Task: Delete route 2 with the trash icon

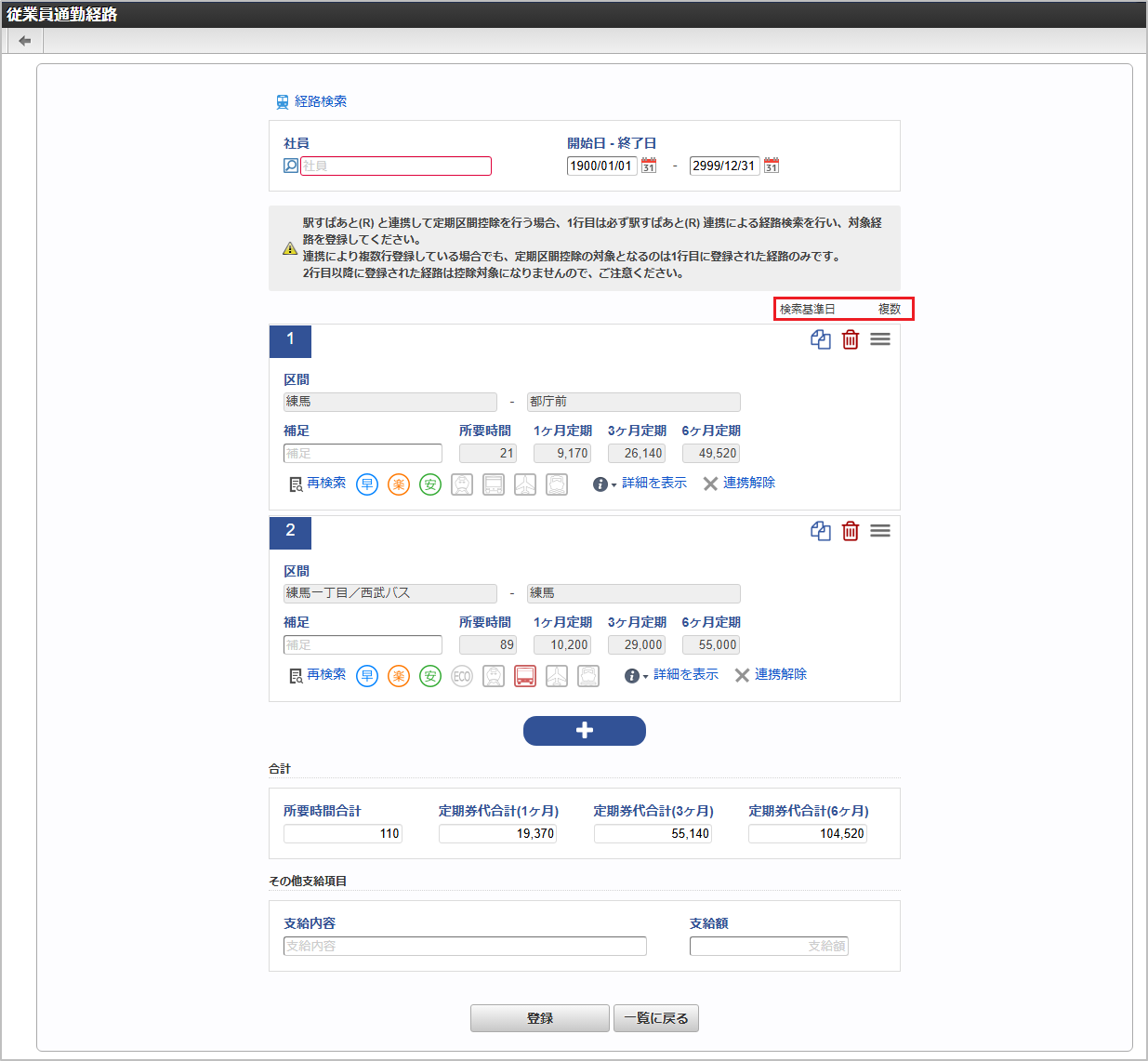Action: tap(851, 531)
